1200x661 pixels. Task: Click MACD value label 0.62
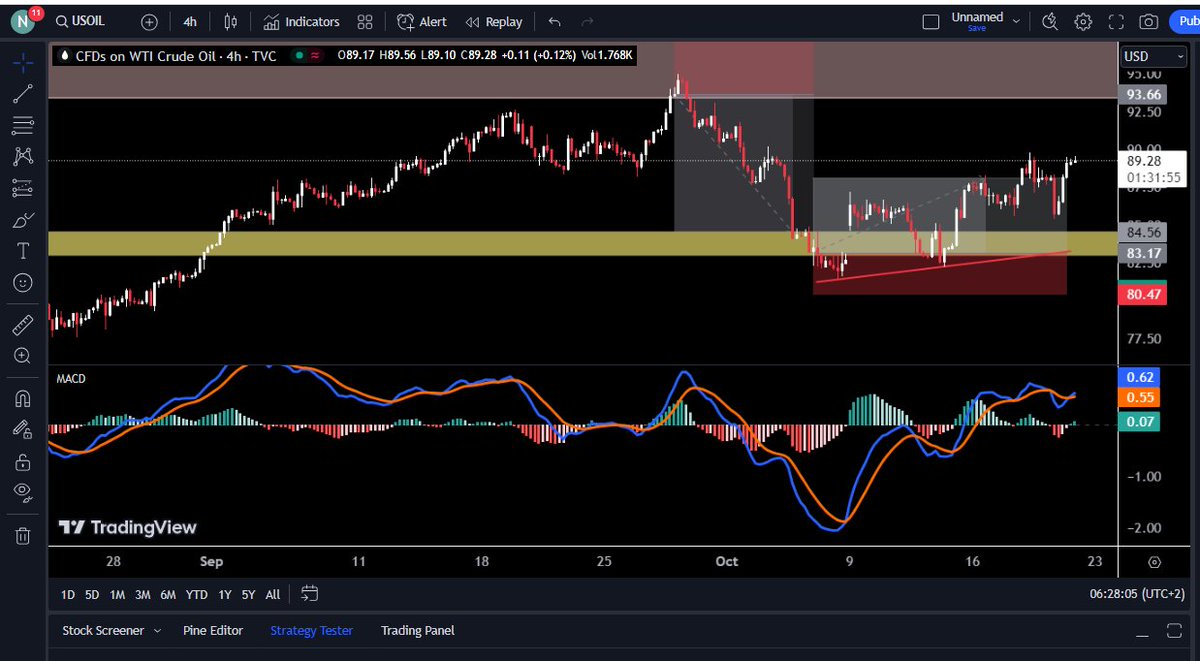click(x=1140, y=377)
